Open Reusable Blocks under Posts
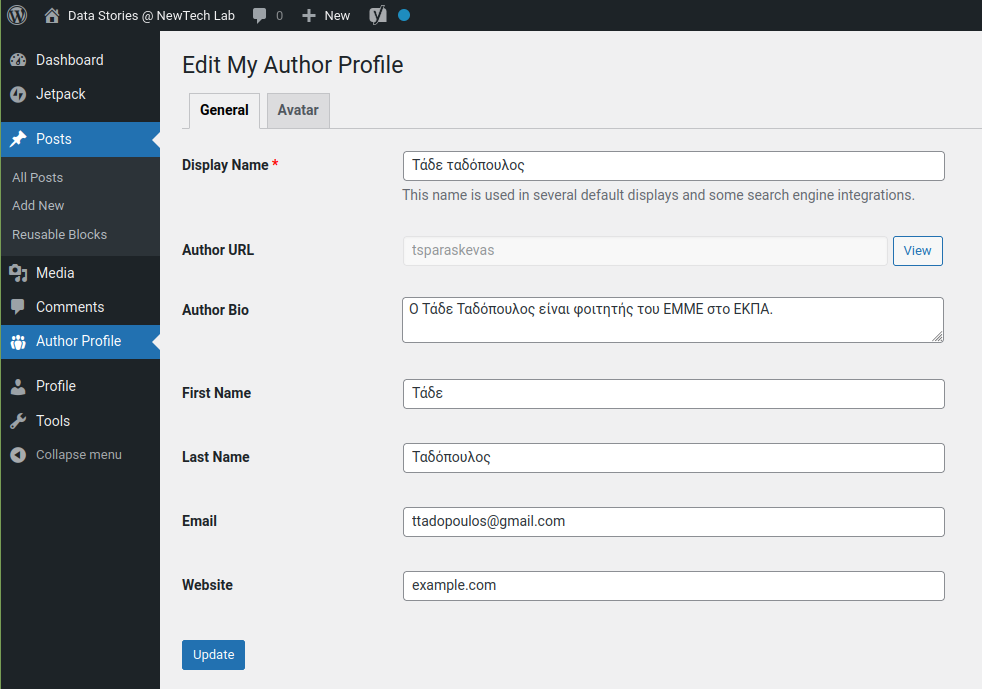The width and height of the screenshot is (982, 689). coord(58,234)
